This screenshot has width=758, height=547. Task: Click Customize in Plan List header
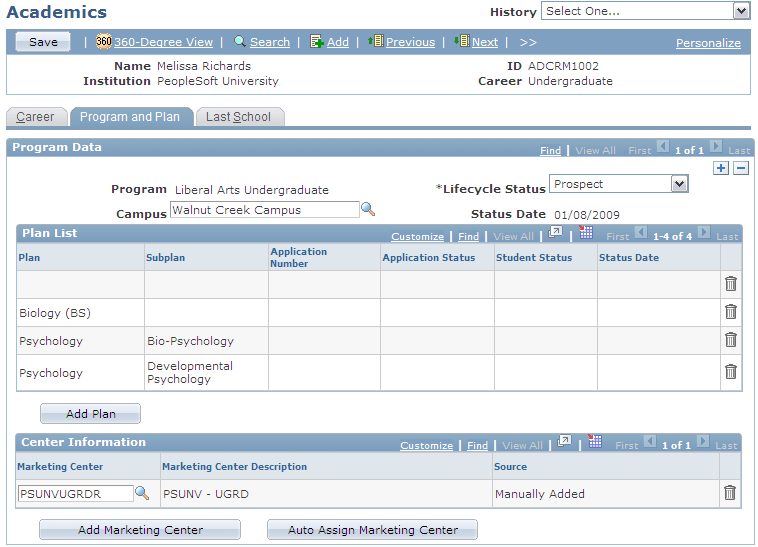(x=418, y=236)
